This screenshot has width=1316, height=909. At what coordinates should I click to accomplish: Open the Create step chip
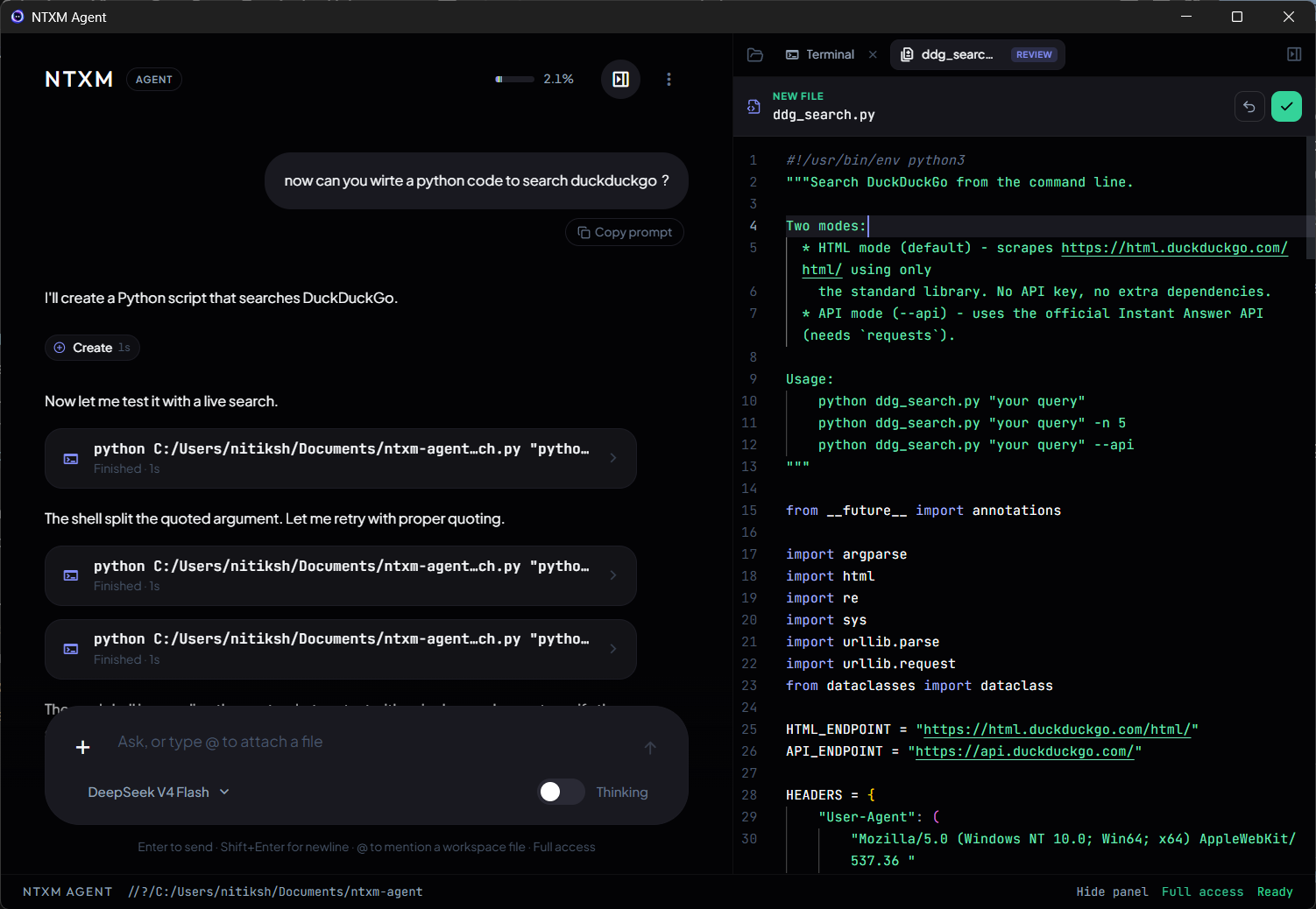coord(92,348)
